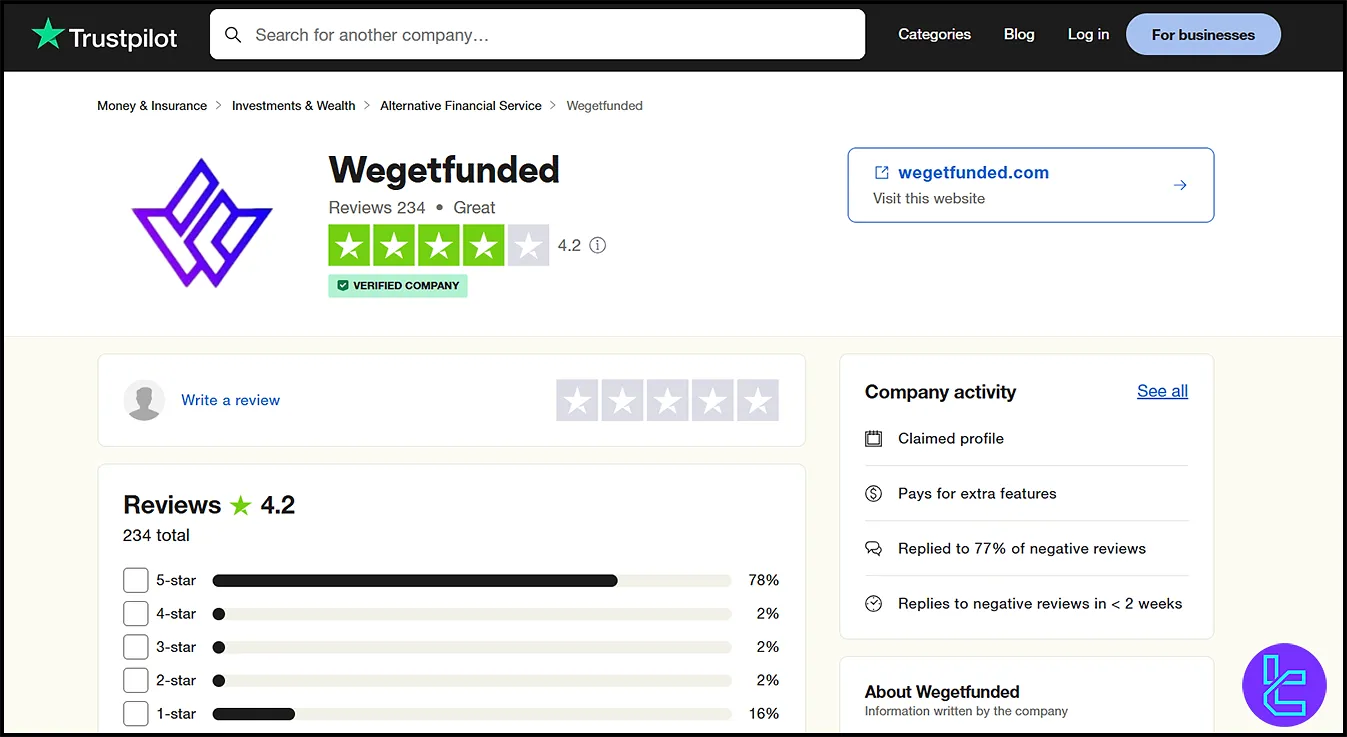Toggle the 3-star reviews filter

[x=135, y=647]
